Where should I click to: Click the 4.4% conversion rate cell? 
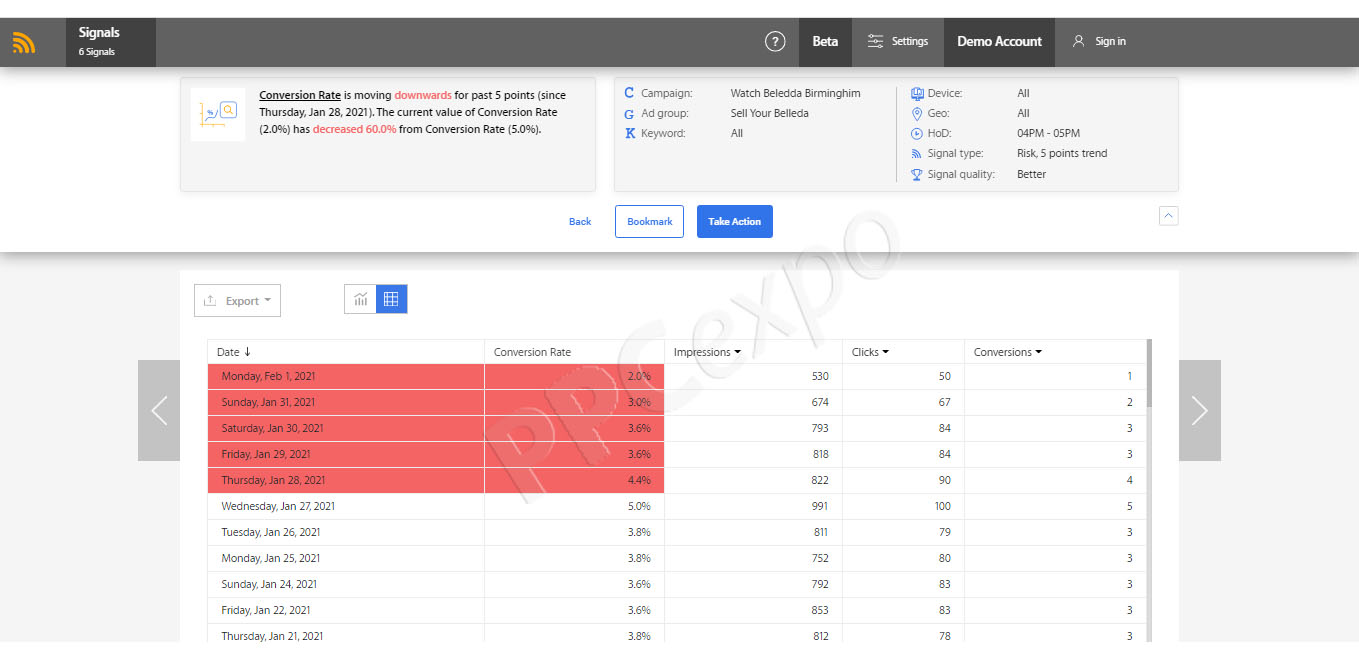click(574, 480)
